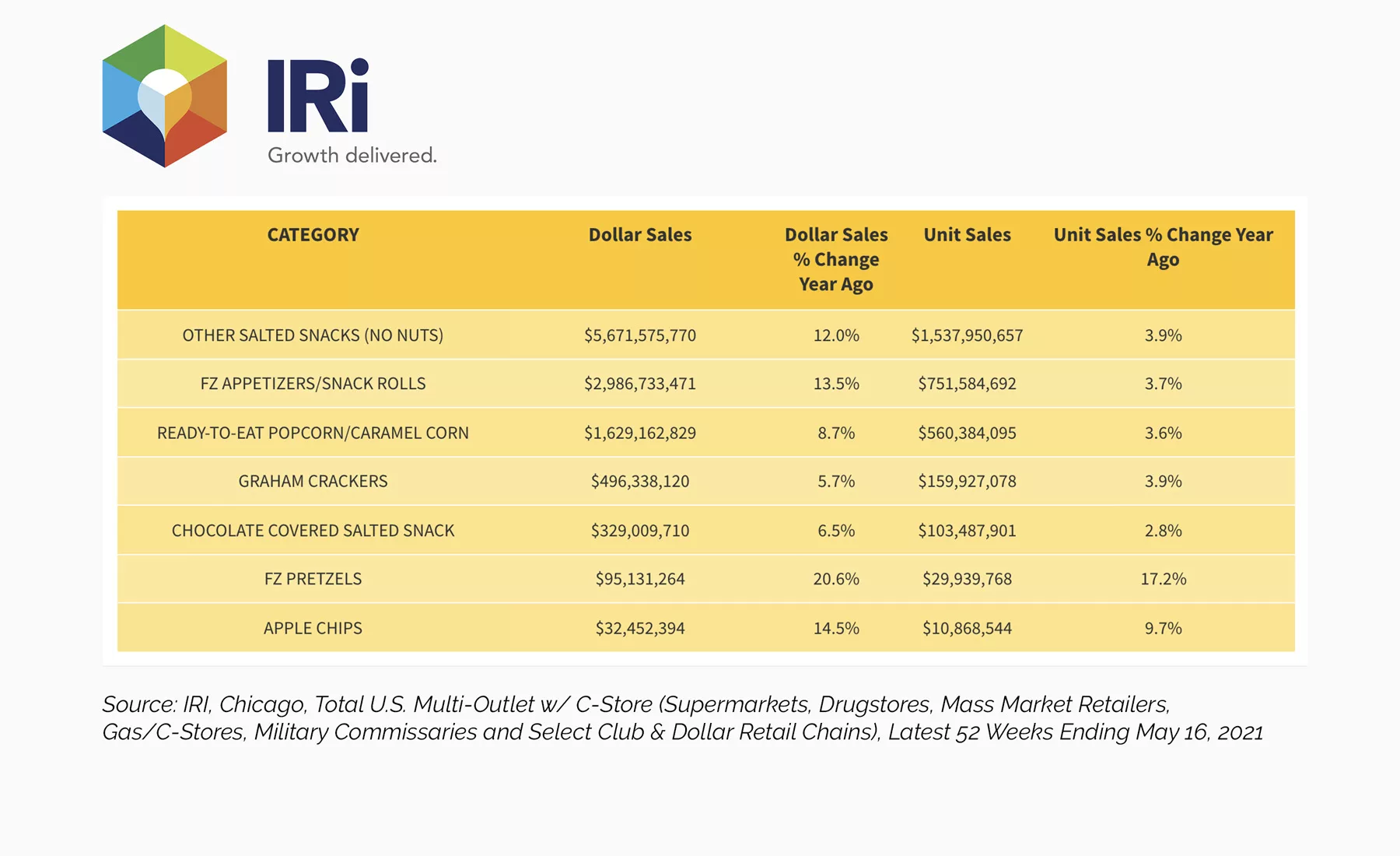Viewport: 1400px width, 856px height.
Task: Click the Source citation text below table
Action: (x=683, y=718)
